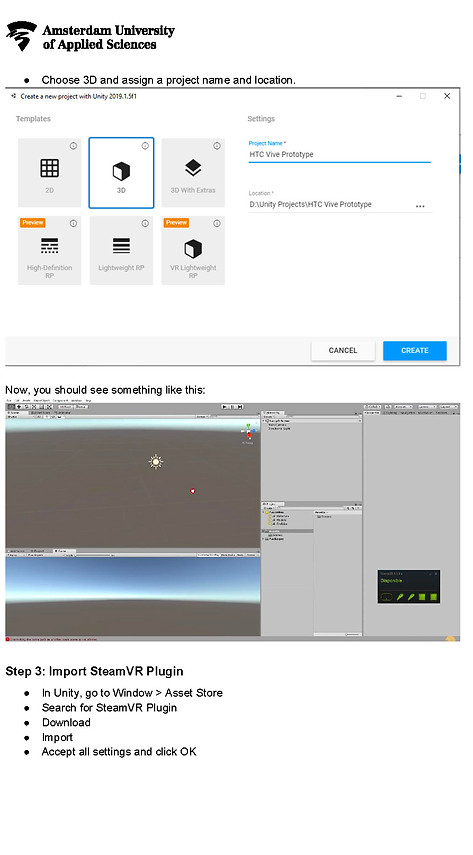Click the headset icon in SteamVR status window
Image resolution: width=473 pixels, height=855 pixels.
[x=386, y=597]
